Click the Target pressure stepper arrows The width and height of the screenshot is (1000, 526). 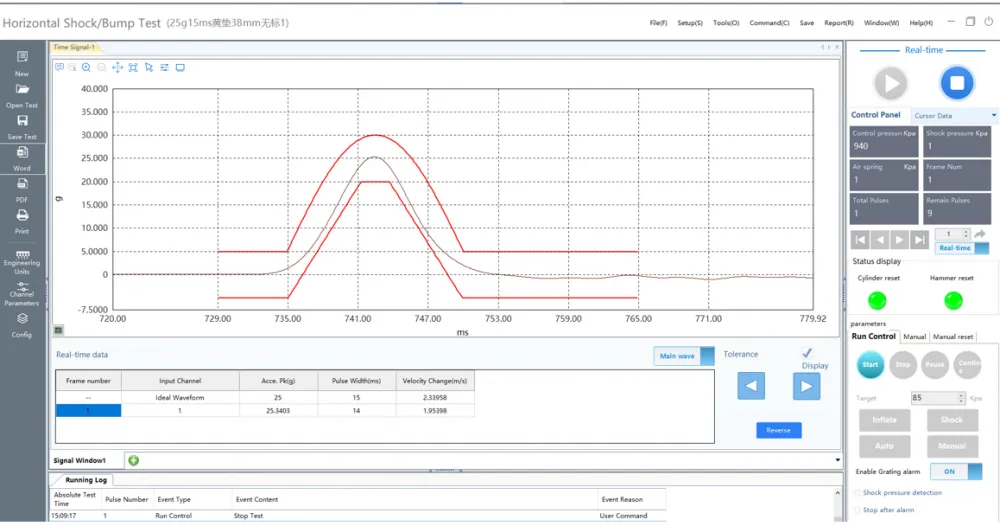point(961,398)
